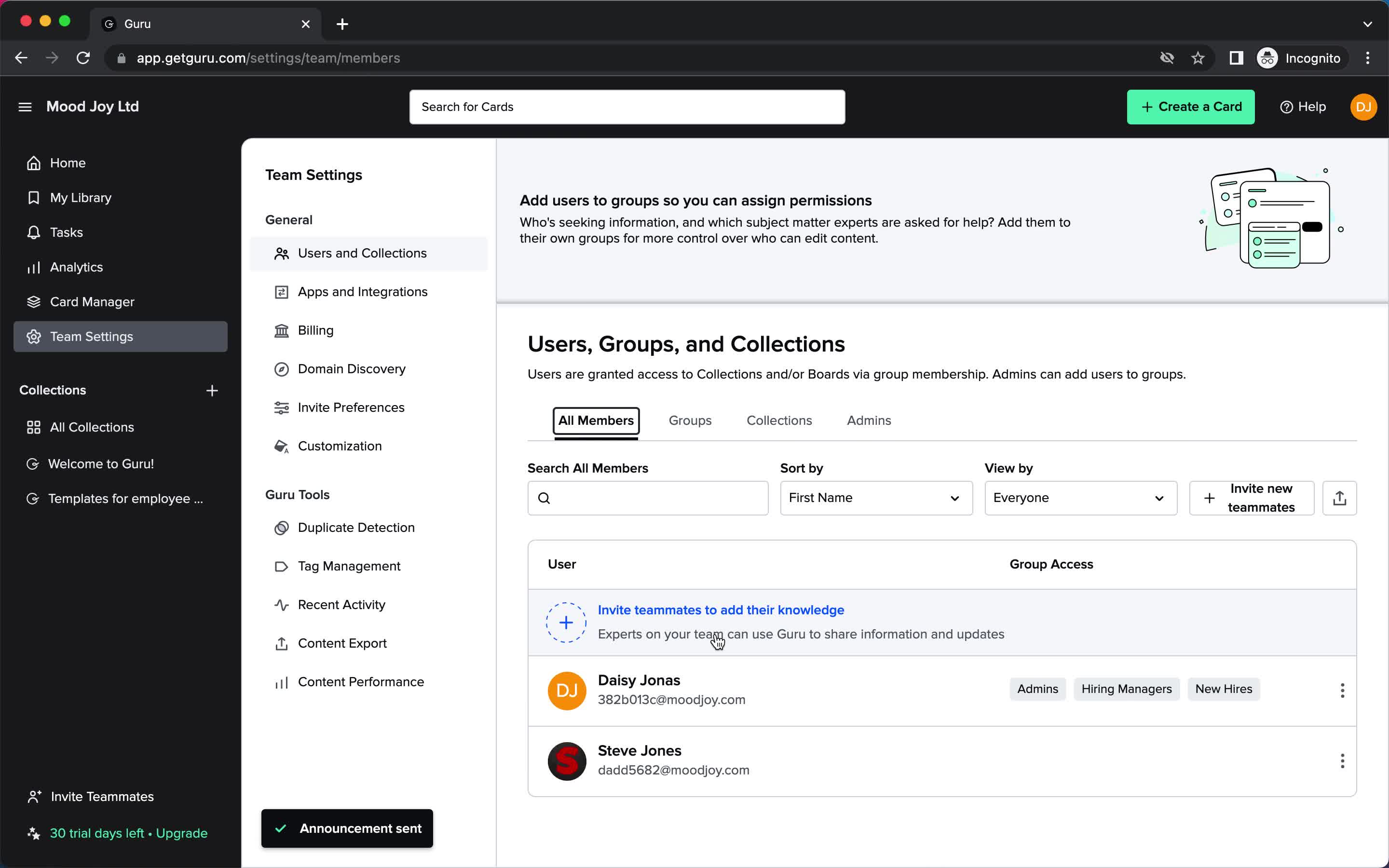The height and width of the screenshot is (868, 1389).
Task: Click the Steve Jones name
Action: pos(640,751)
